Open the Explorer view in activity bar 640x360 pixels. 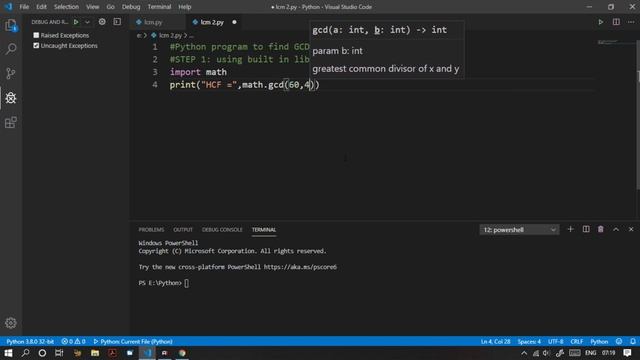[x=11, y=26]
